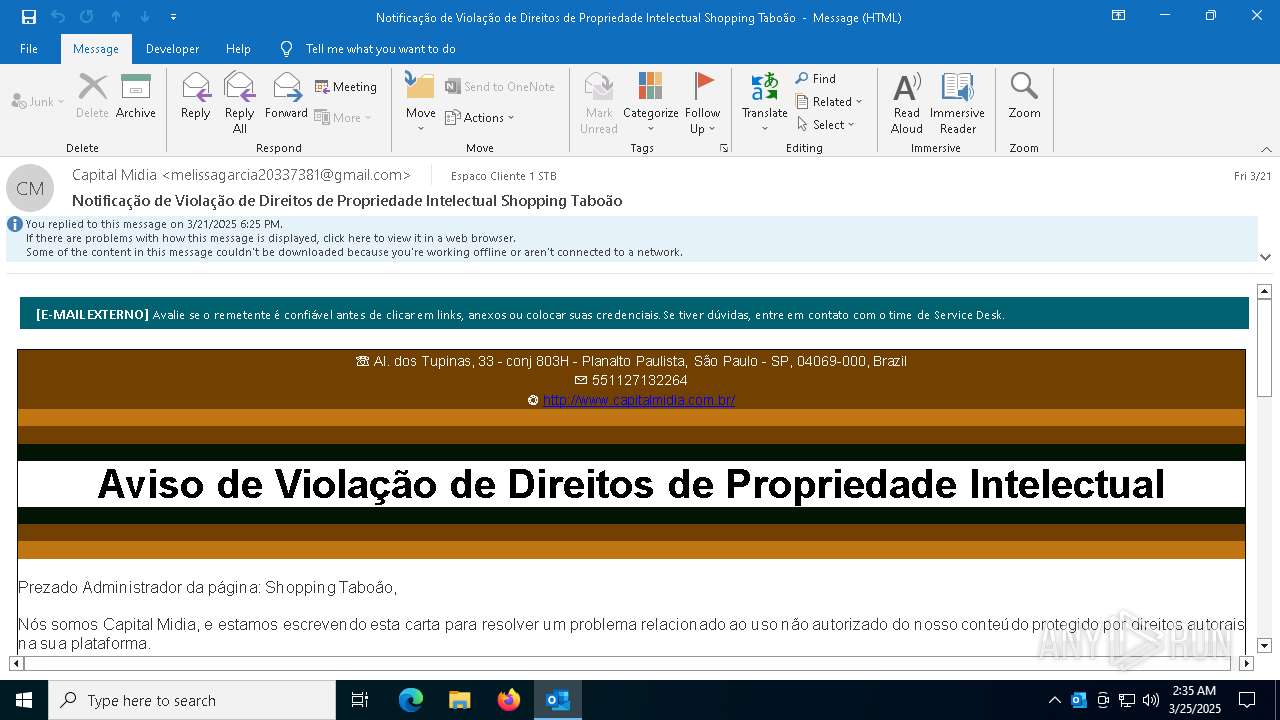1280x720 pixels.
Task: Go to next item arrow in title bar
Action: [x=145, y=17]
